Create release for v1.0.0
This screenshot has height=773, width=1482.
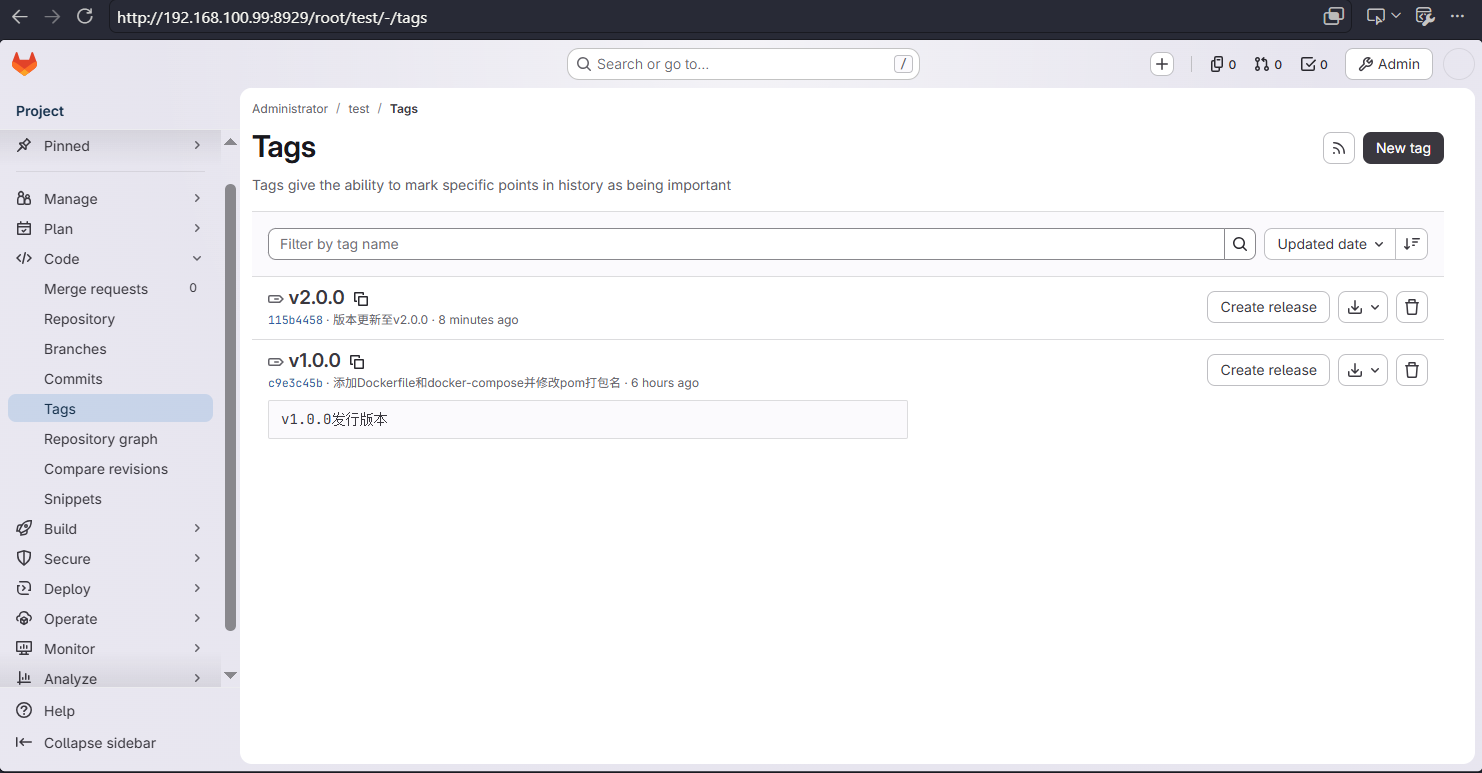(x=1268, y=370)
